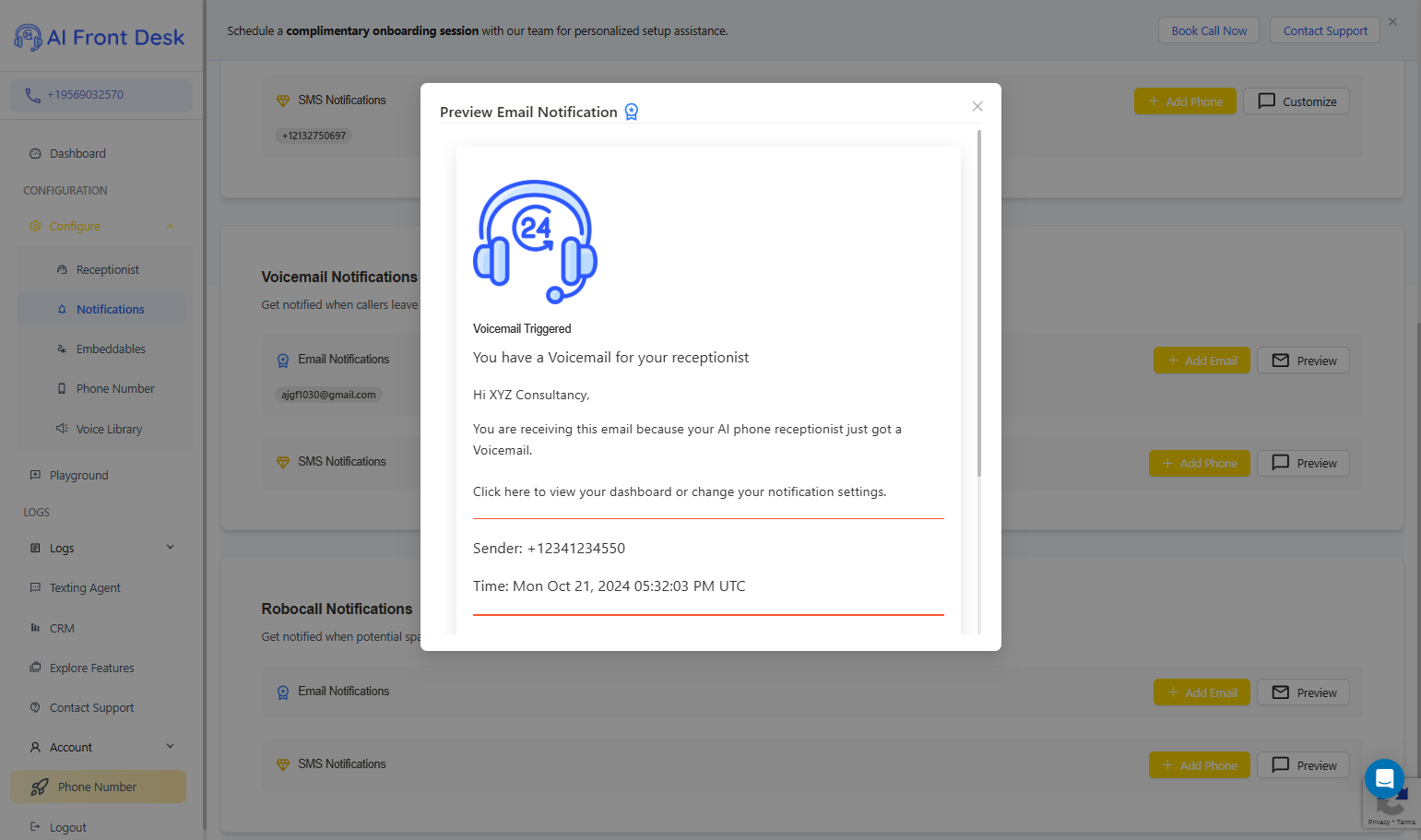Open Dashboard from sidebar

click(x=77, y=153)
